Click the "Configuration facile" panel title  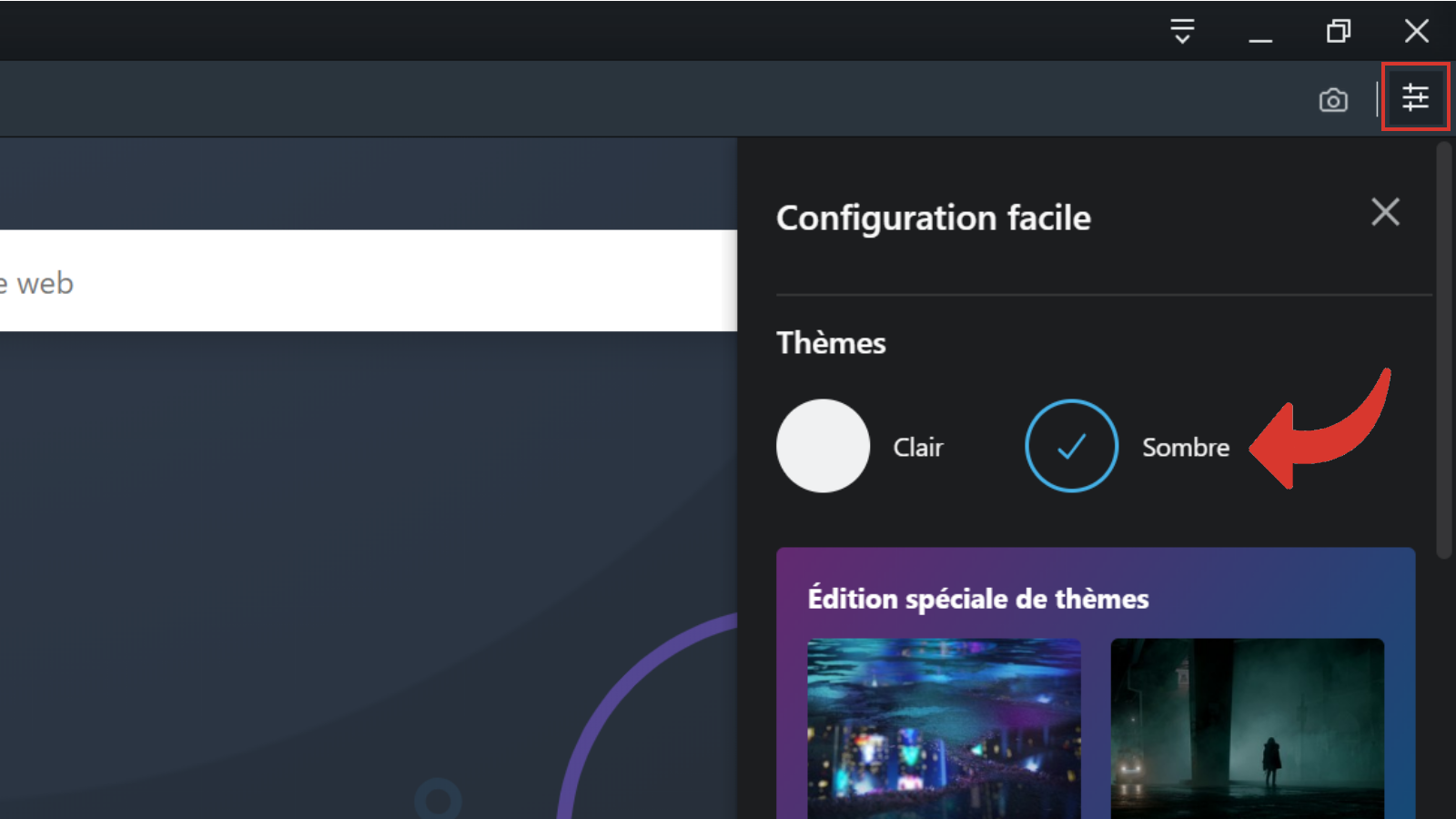tap(933, 218)
